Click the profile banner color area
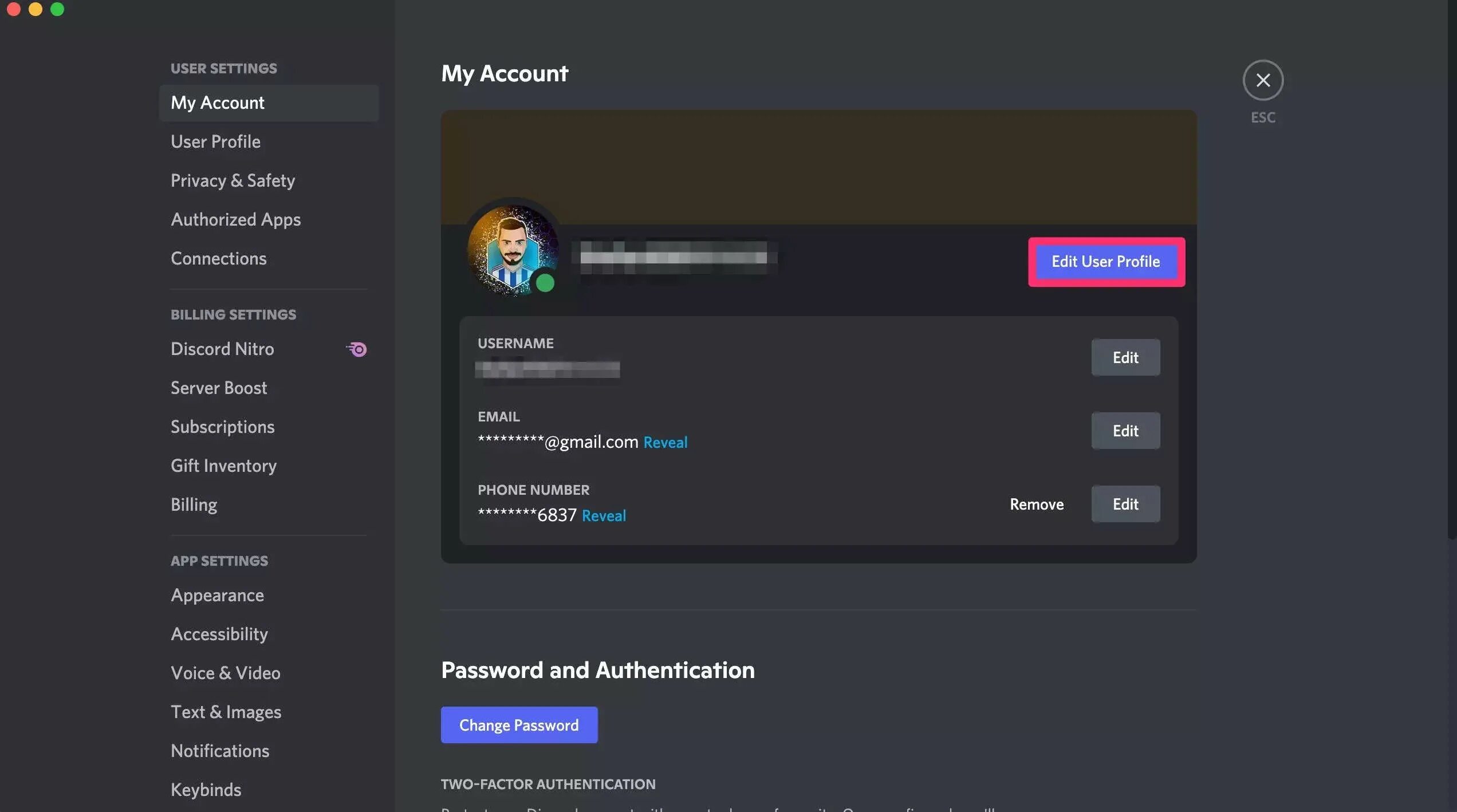This screenshot has width=1457, height=812. (x=818, y=166)
